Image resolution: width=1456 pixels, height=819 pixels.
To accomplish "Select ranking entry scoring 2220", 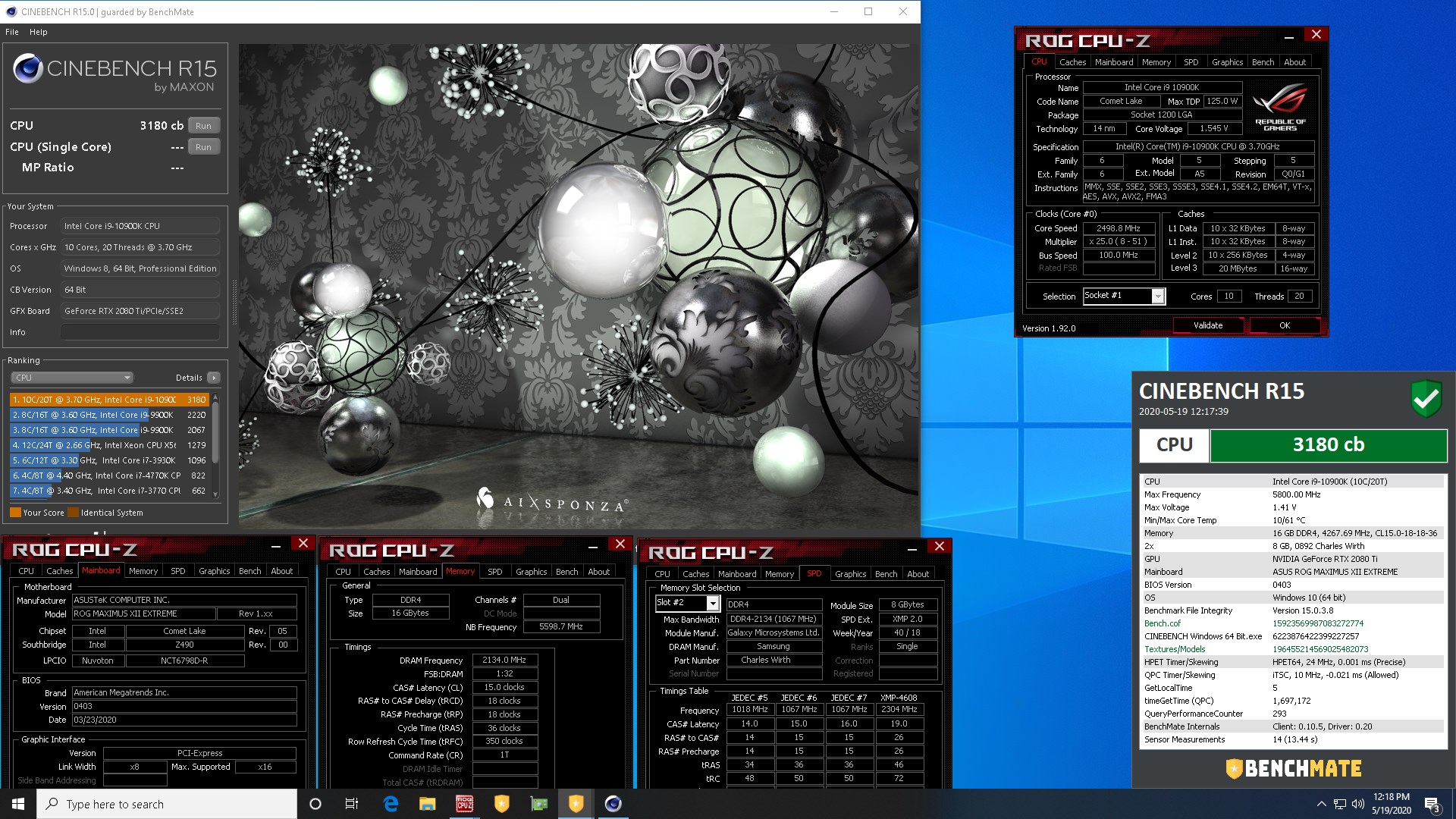I will [109, 415].
